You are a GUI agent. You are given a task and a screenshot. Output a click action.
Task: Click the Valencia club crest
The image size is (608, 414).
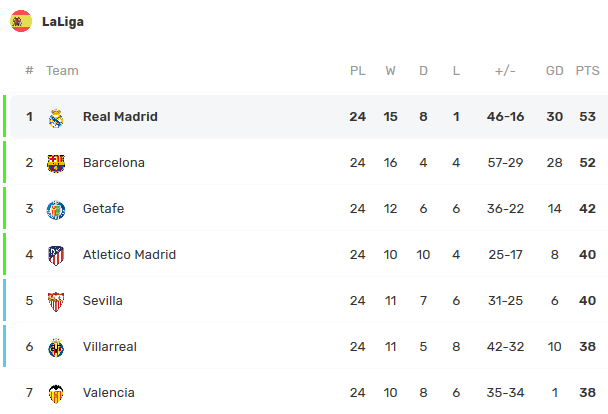pos(56,394)
